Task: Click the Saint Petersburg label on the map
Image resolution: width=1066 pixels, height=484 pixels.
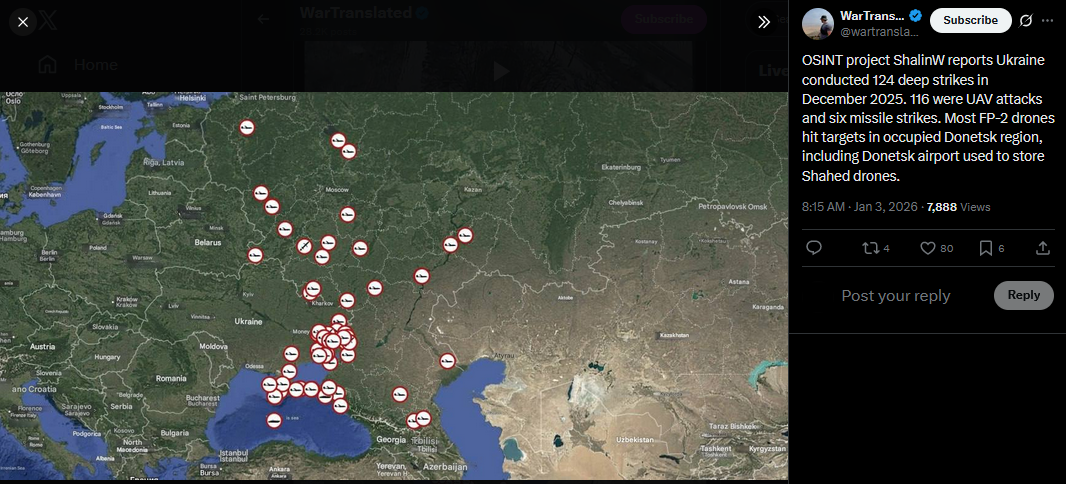Action: [x=268, y=97]
